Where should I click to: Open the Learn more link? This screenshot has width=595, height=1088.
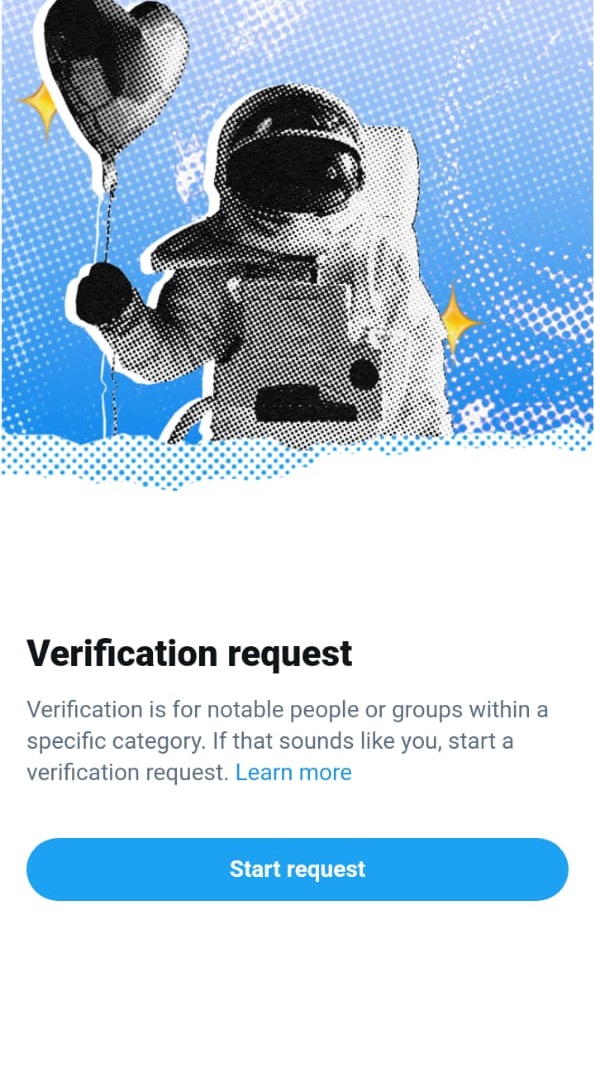pyautogui.click(x=293, y=772)
